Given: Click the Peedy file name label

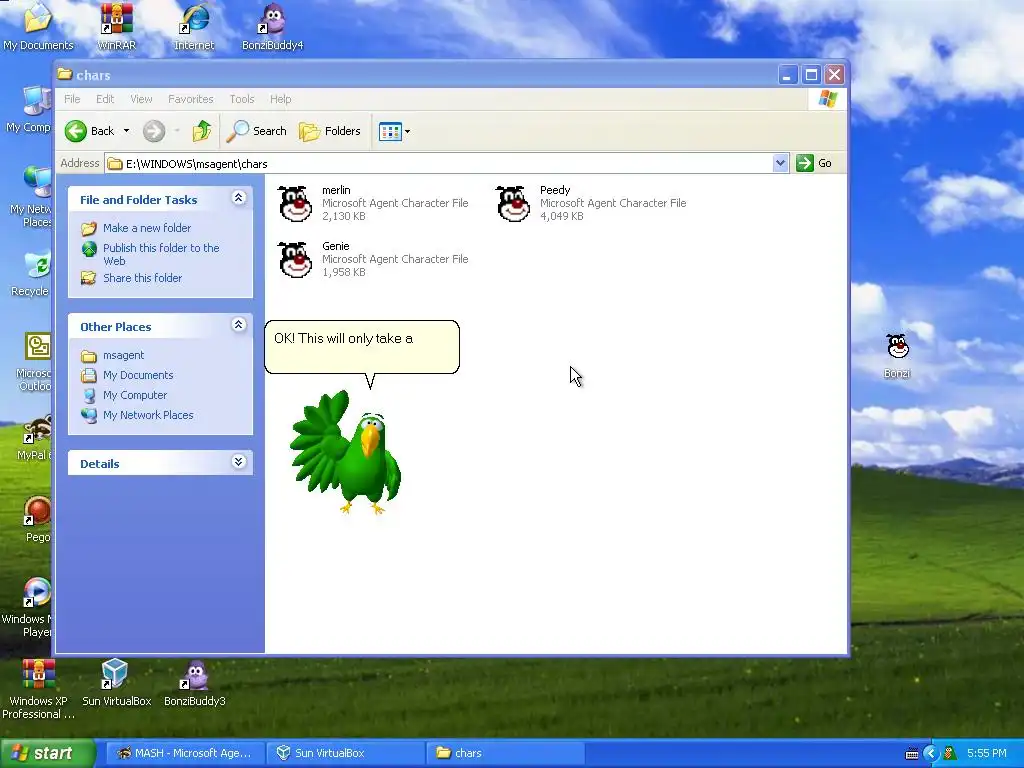Looking at the screenshot, I should 555,190.
